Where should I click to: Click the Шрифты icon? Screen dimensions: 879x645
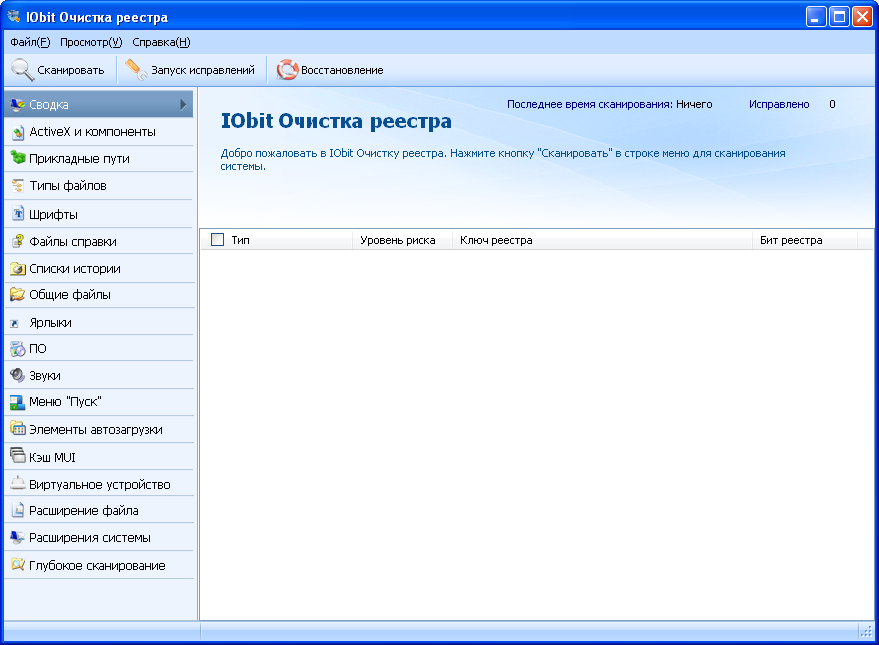(x=18, y=214)
